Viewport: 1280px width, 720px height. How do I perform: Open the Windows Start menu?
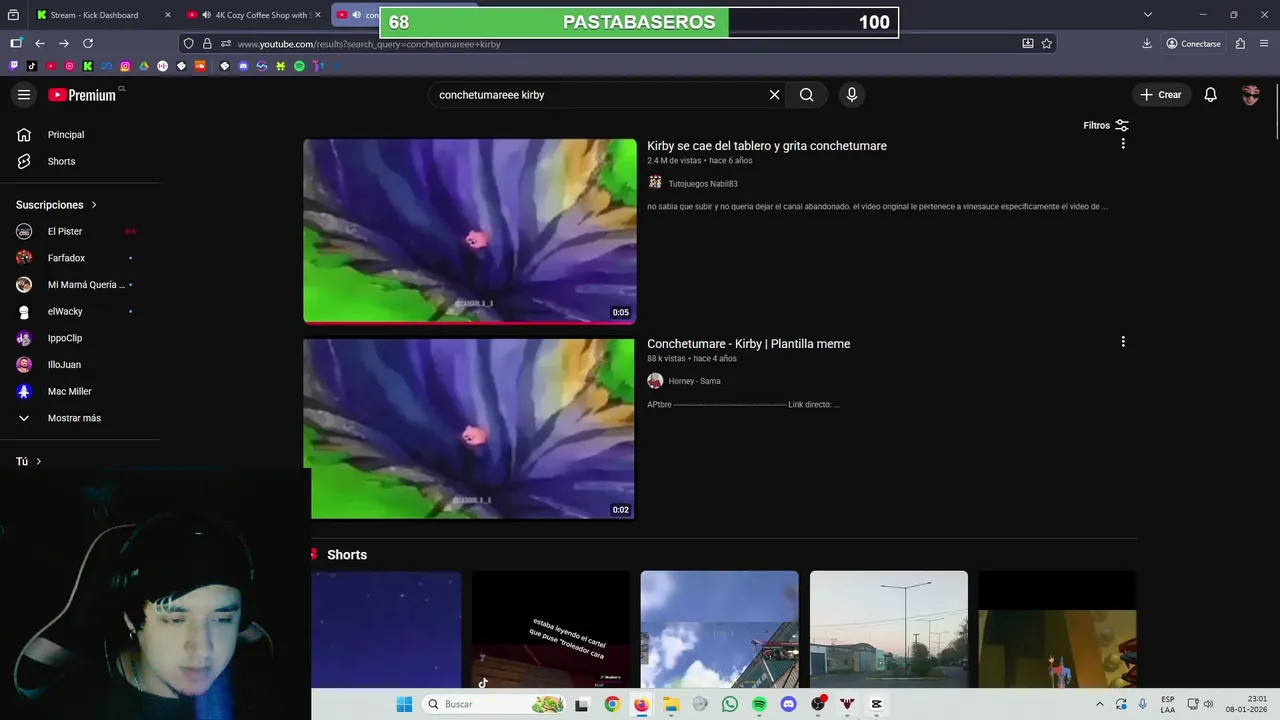coord(404,704)
